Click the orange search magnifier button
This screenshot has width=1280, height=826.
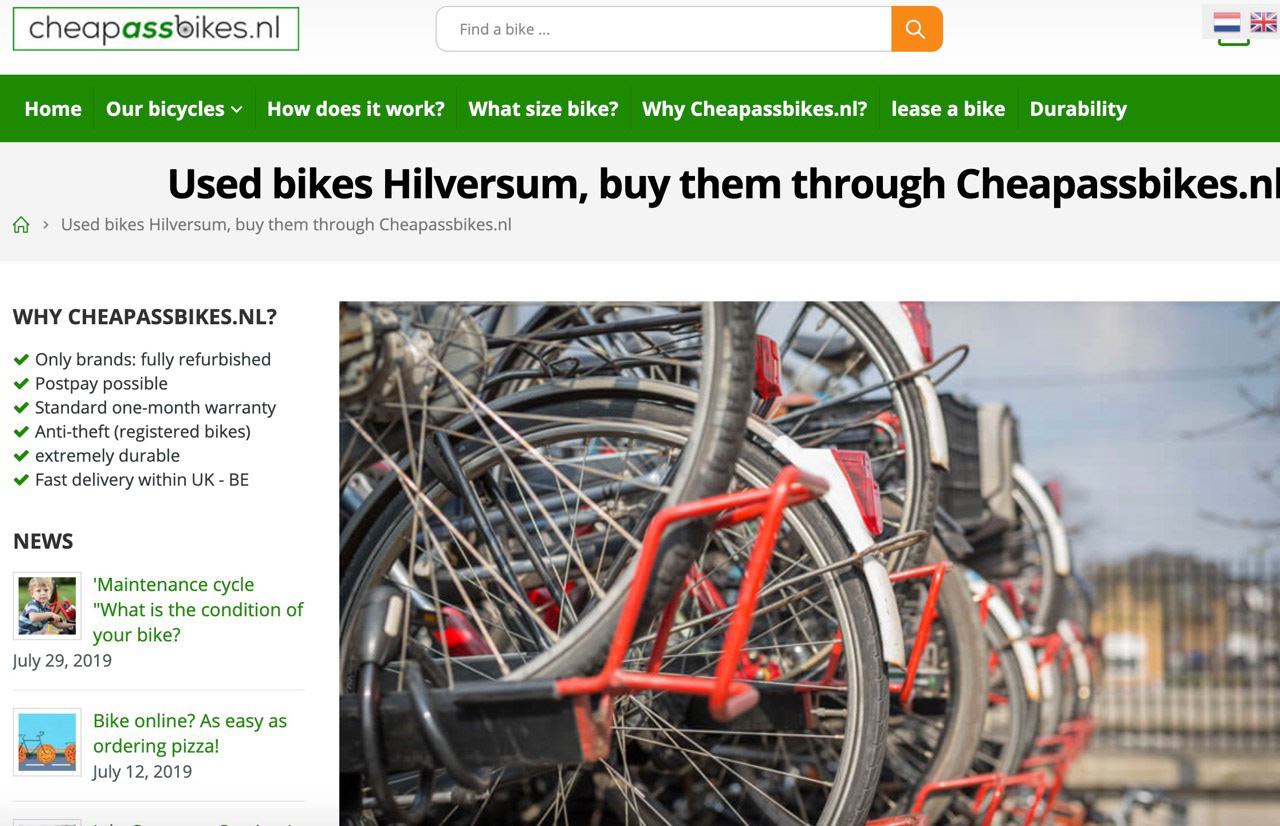tap(916, 29)
